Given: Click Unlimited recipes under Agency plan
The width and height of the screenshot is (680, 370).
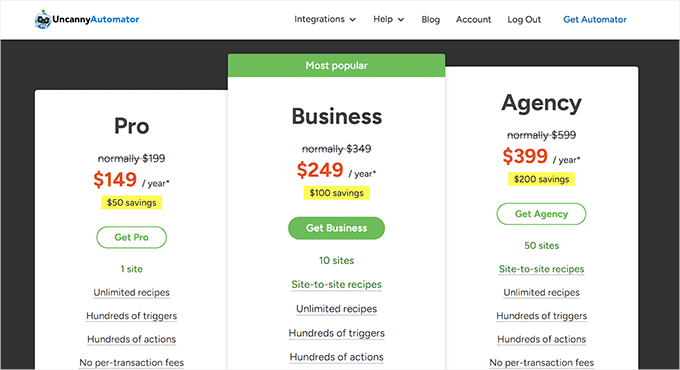Looking at the screenshot, I should coord(541,292).
